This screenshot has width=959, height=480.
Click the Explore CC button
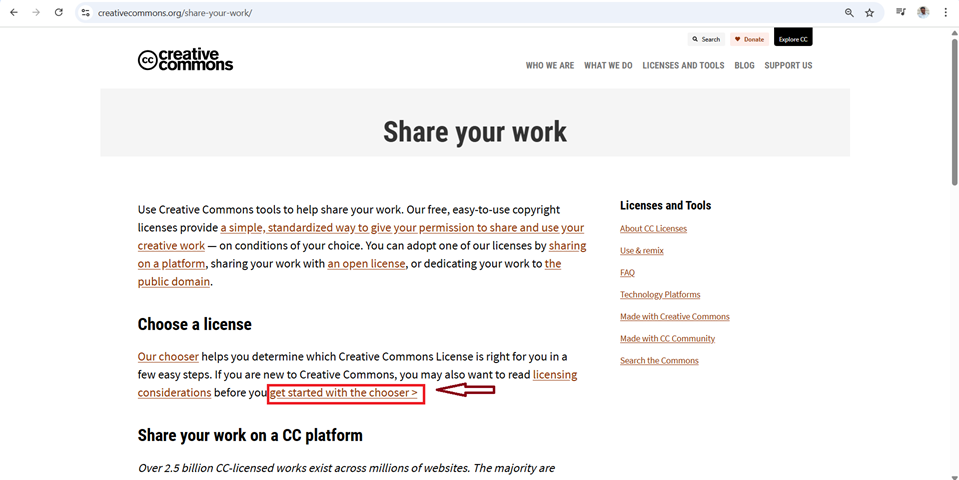click(x=793, y=37)
